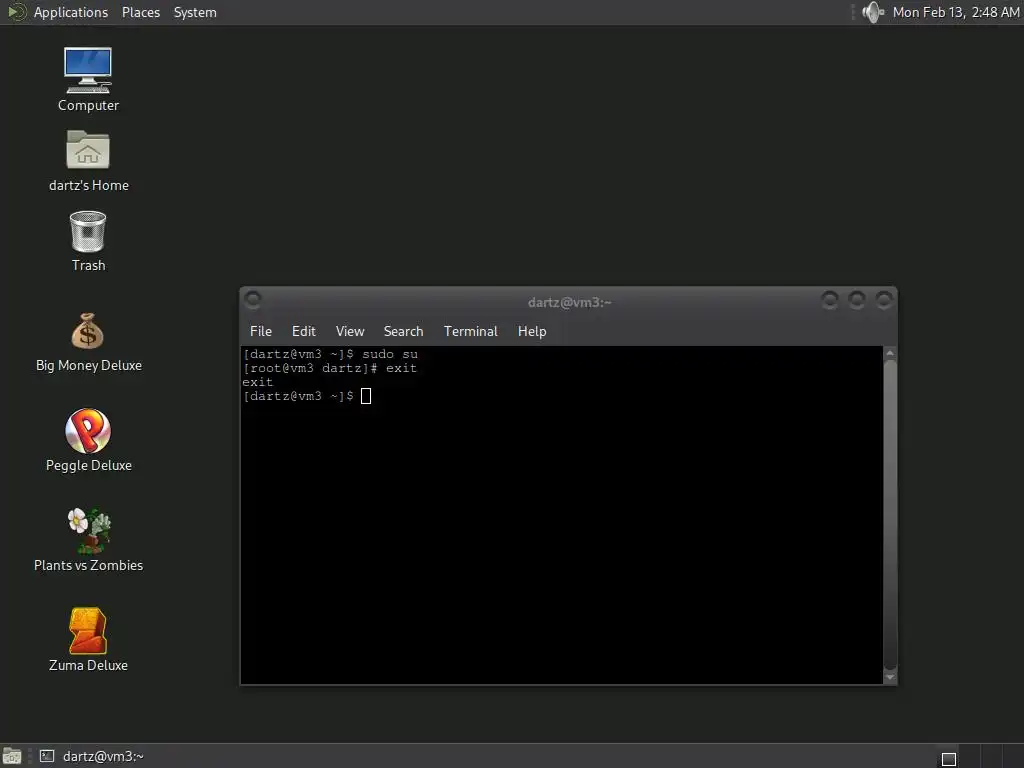This screenshot has height=768, width=1024.
Task: Click the '[root@vm3 dartz]# exit' line
Action: [330, 368]
